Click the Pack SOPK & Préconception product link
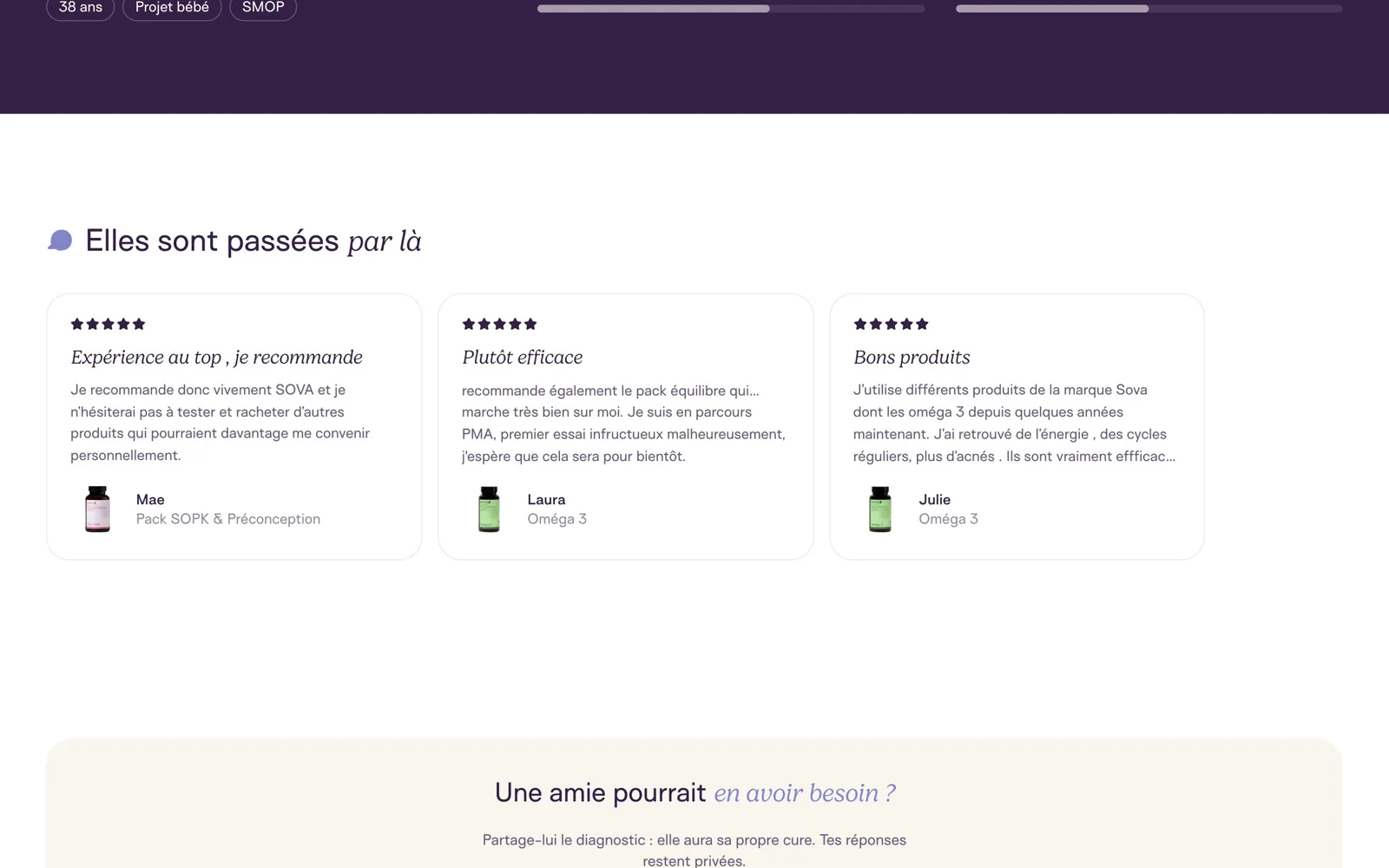The image size is (1389, 868). (x=228, y=519)
